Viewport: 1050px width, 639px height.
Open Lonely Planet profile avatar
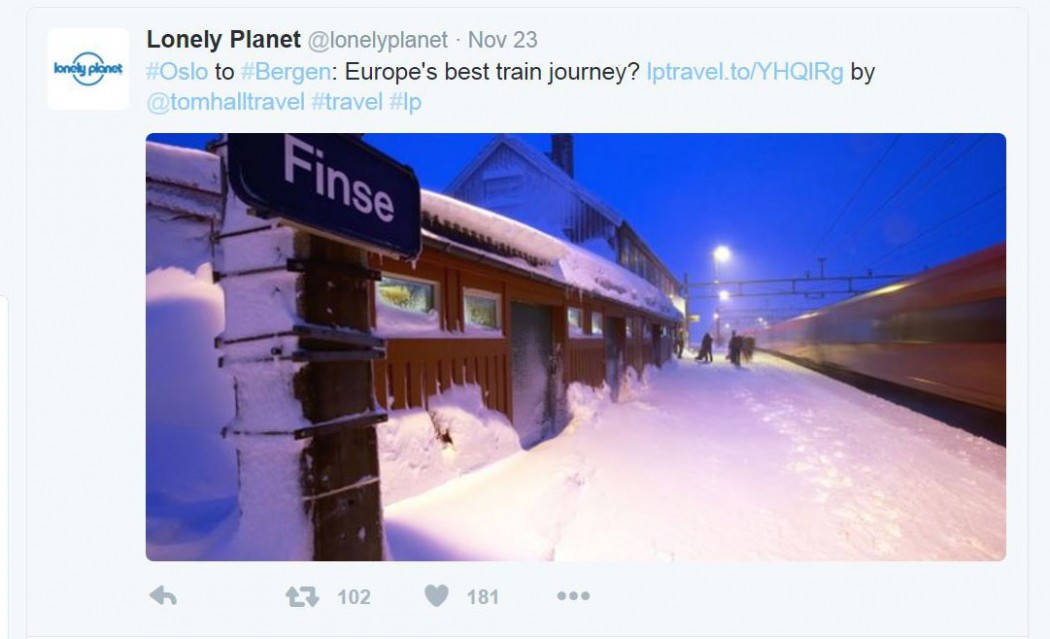click(88, 68)
